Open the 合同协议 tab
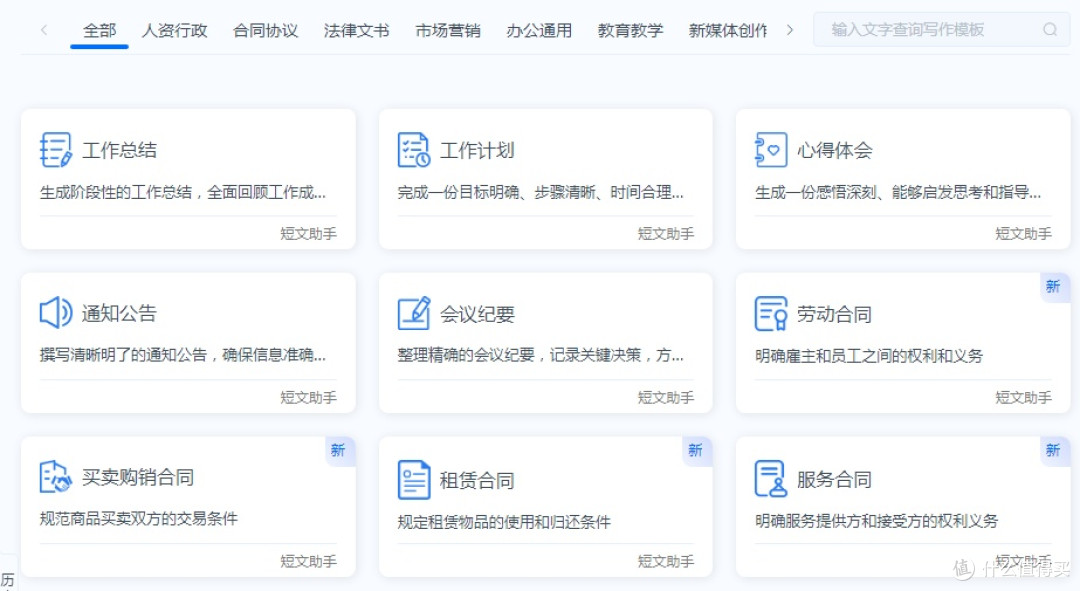 point(265,30)
